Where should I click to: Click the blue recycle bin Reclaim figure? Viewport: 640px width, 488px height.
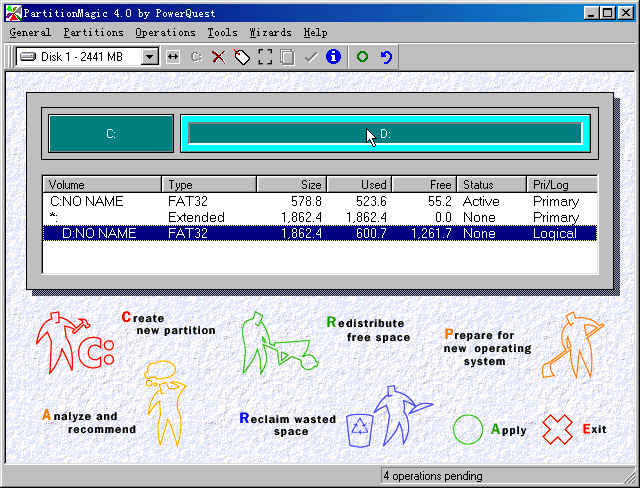(388, 416)
